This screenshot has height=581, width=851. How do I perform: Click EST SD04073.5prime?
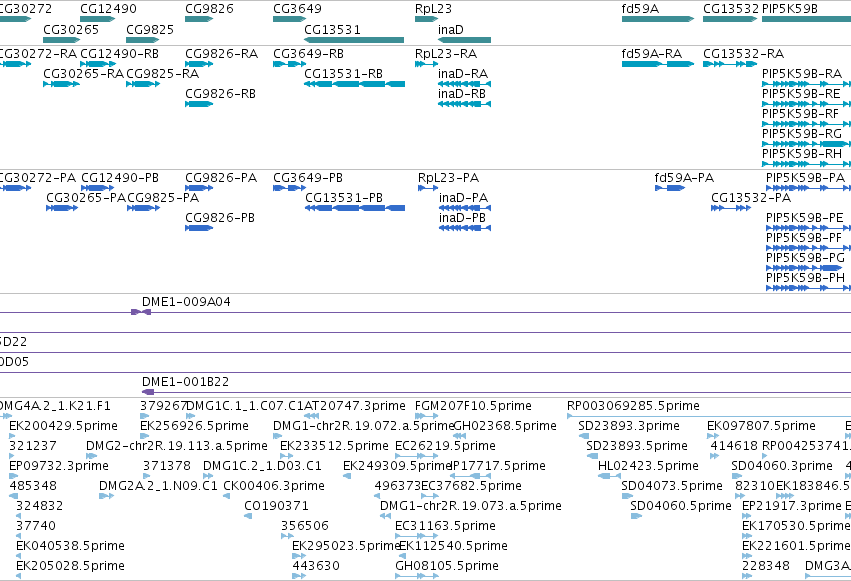627,496
